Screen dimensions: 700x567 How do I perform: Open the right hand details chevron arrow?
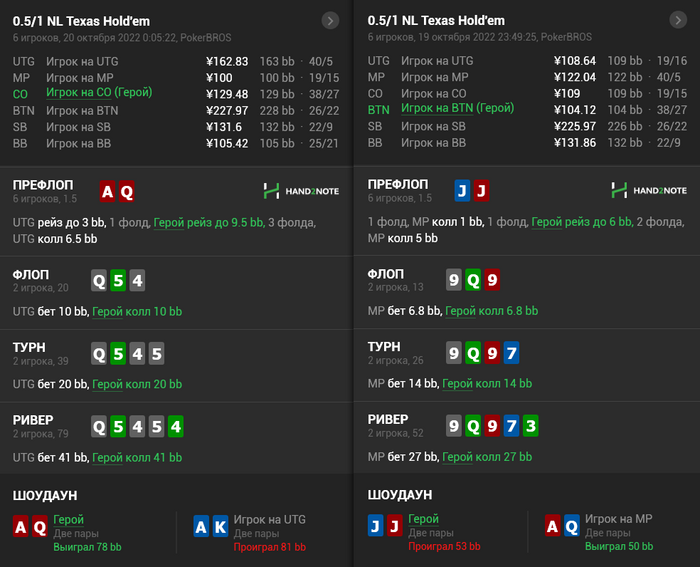point(678,20)
